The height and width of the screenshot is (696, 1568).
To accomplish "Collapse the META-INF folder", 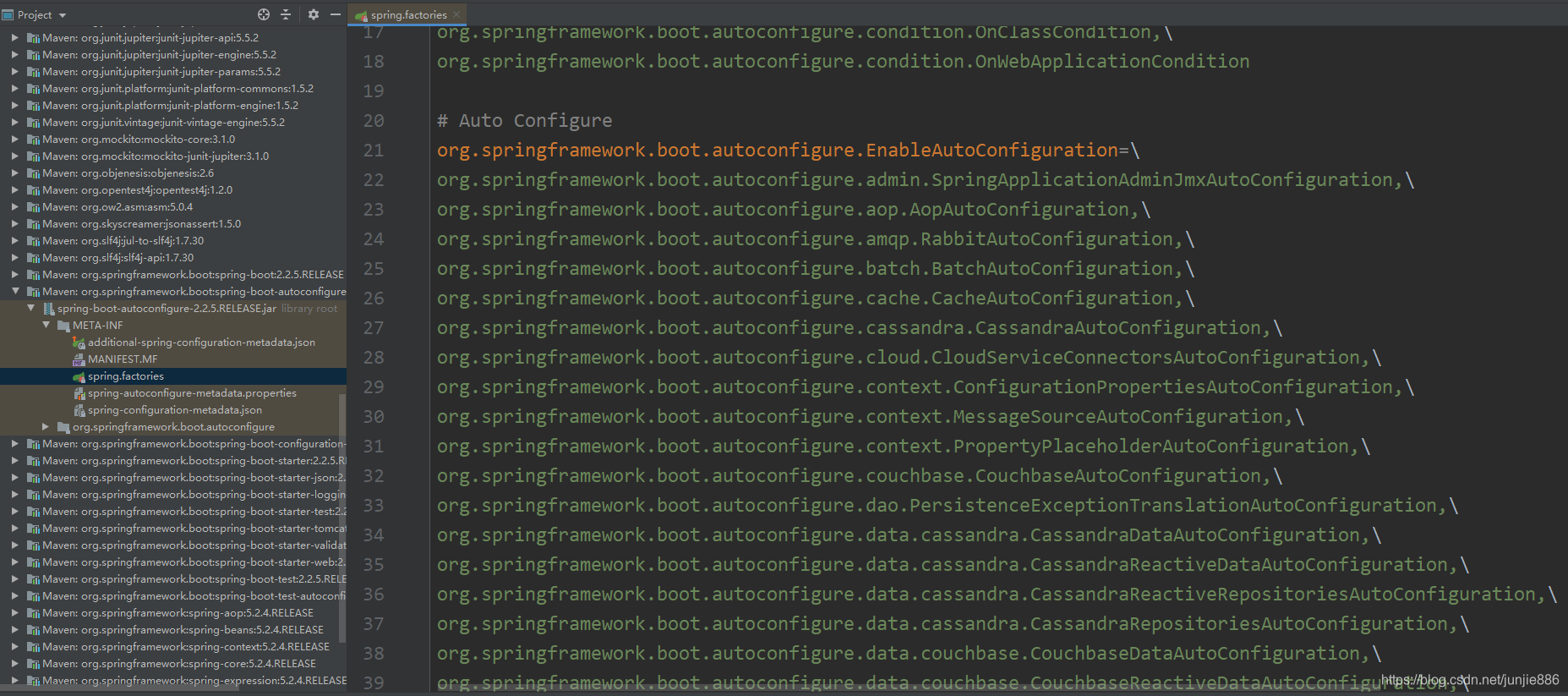I will click(x=46, y=326).
